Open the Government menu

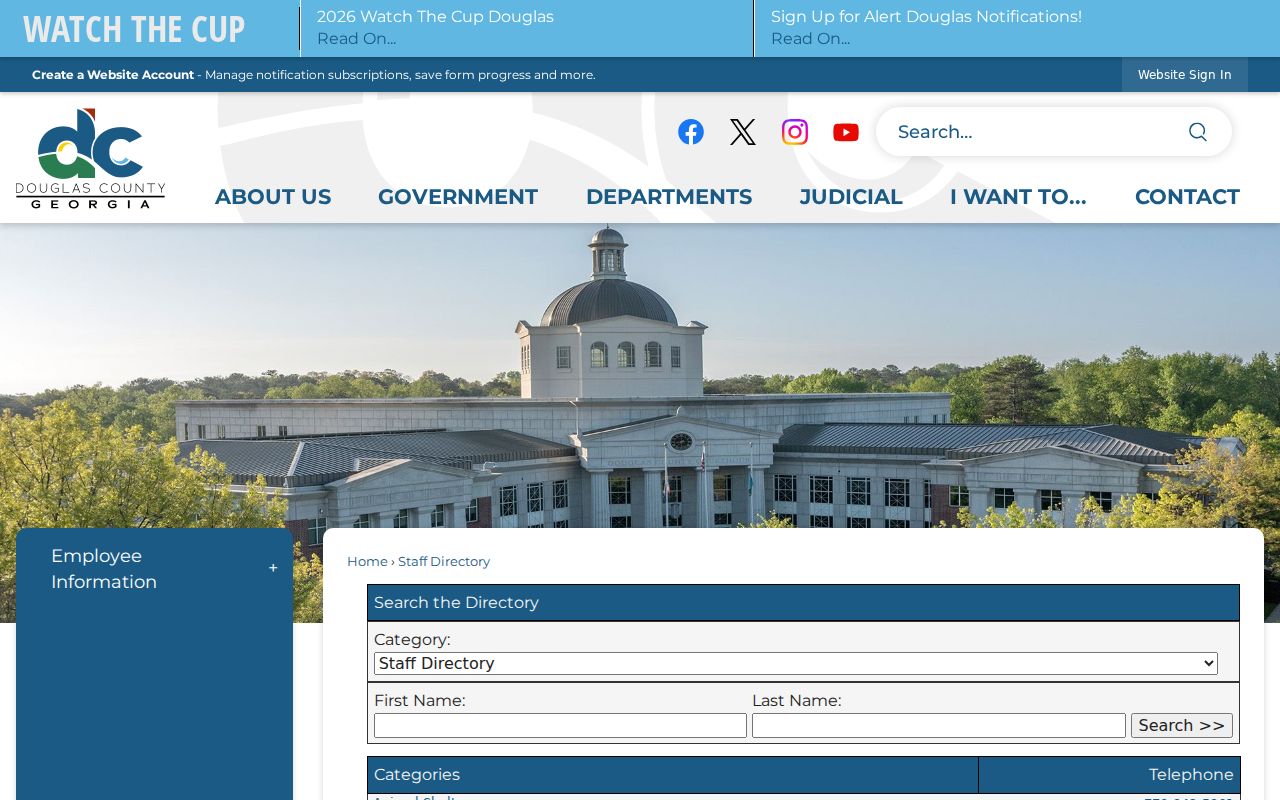click(x=458, y=197)
